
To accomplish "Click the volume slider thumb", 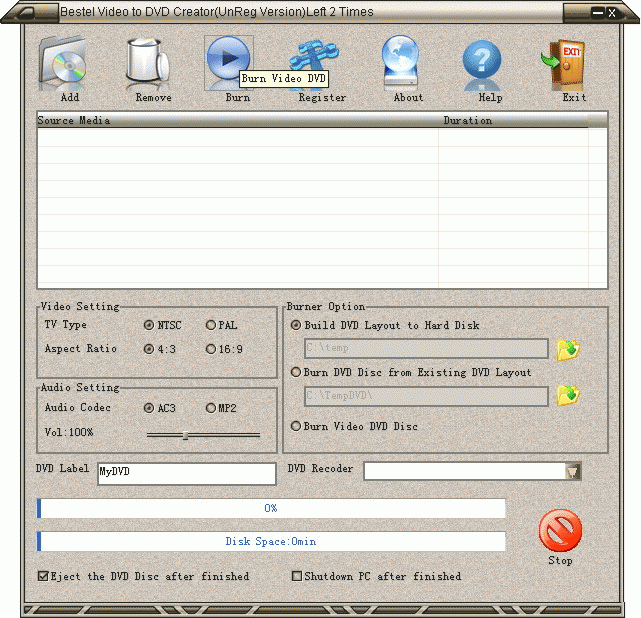I will click(x=185, y=435).
